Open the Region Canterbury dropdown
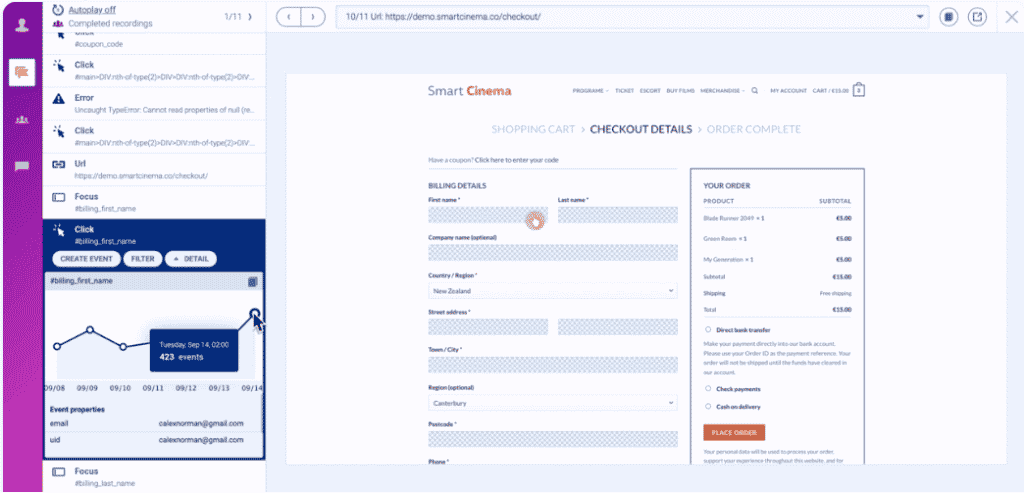 click(x=552, y=403)
